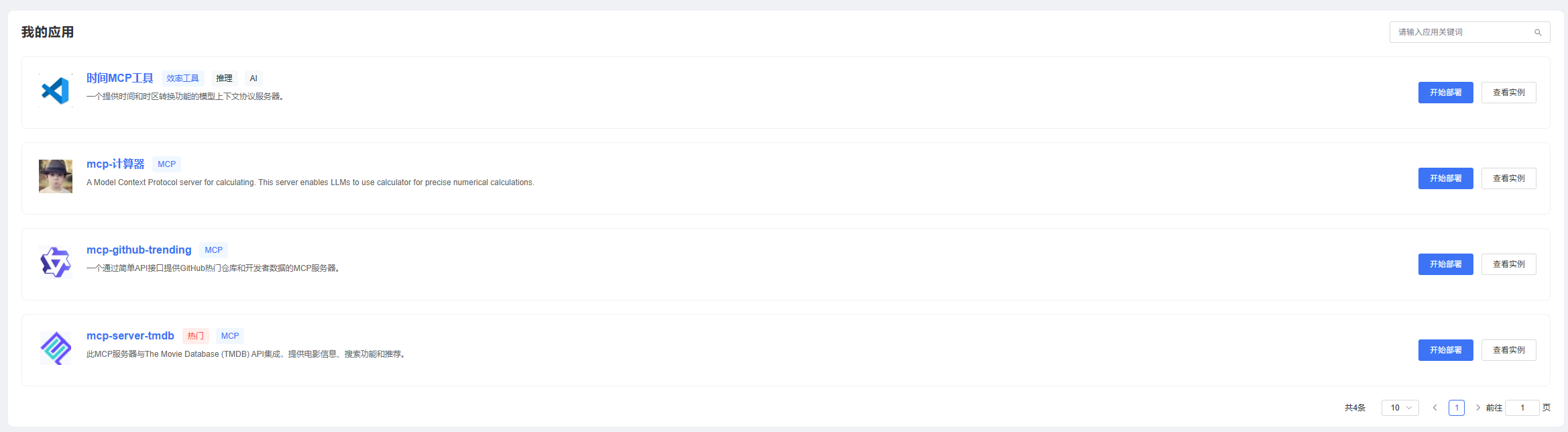Screen dimensions: 1568x432
Task: Focus the go-to page number field
Action: click(x=1522, y=408)
